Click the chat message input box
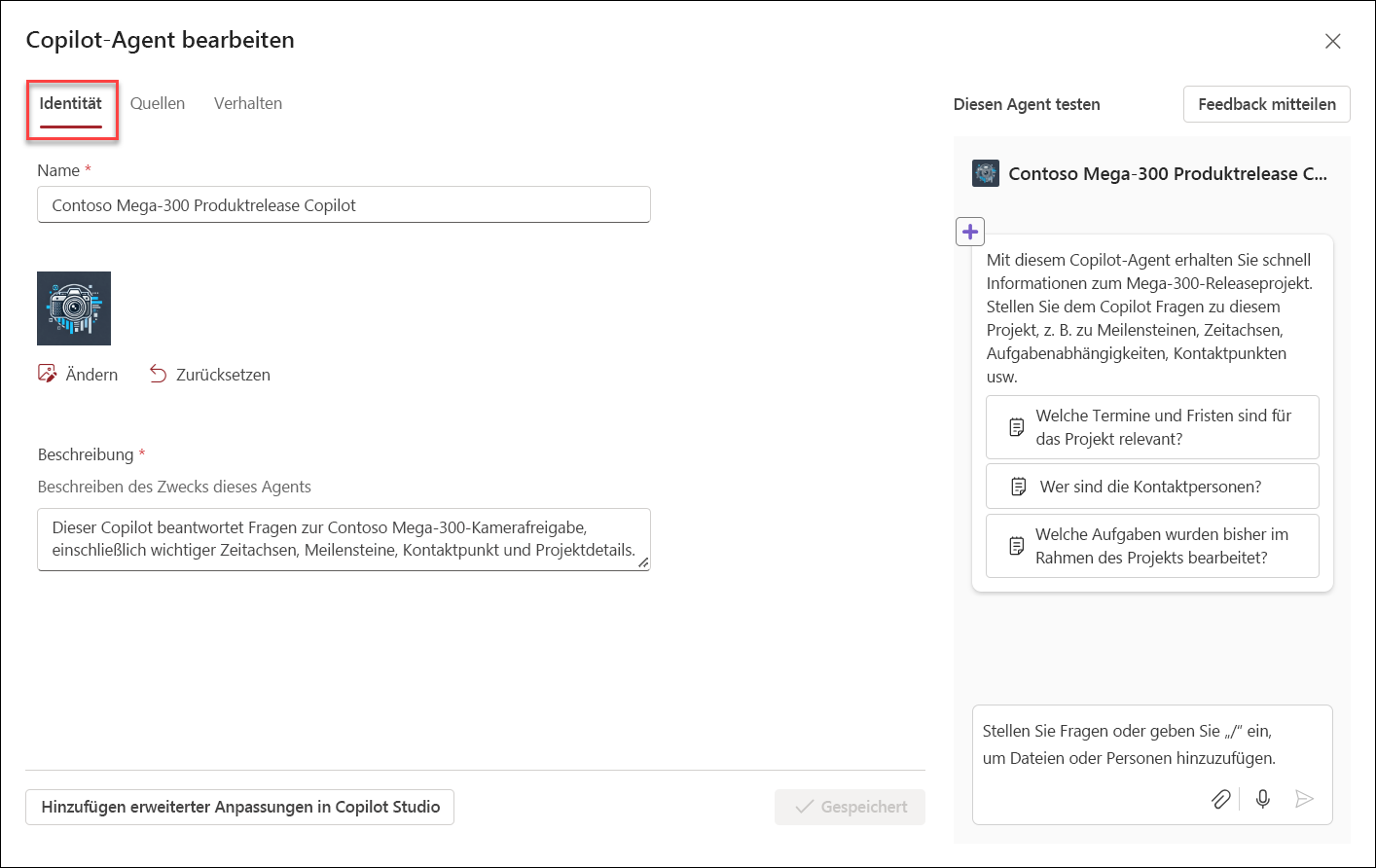Screen dimensions: 1376x868 1152,765
